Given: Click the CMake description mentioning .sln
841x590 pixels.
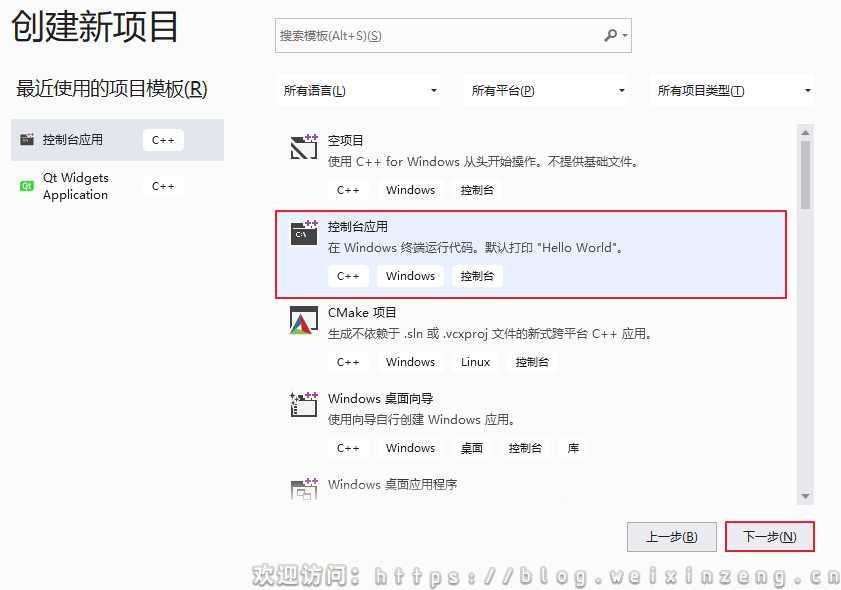Looking at the screenshot, I should (x=490, y=334).
